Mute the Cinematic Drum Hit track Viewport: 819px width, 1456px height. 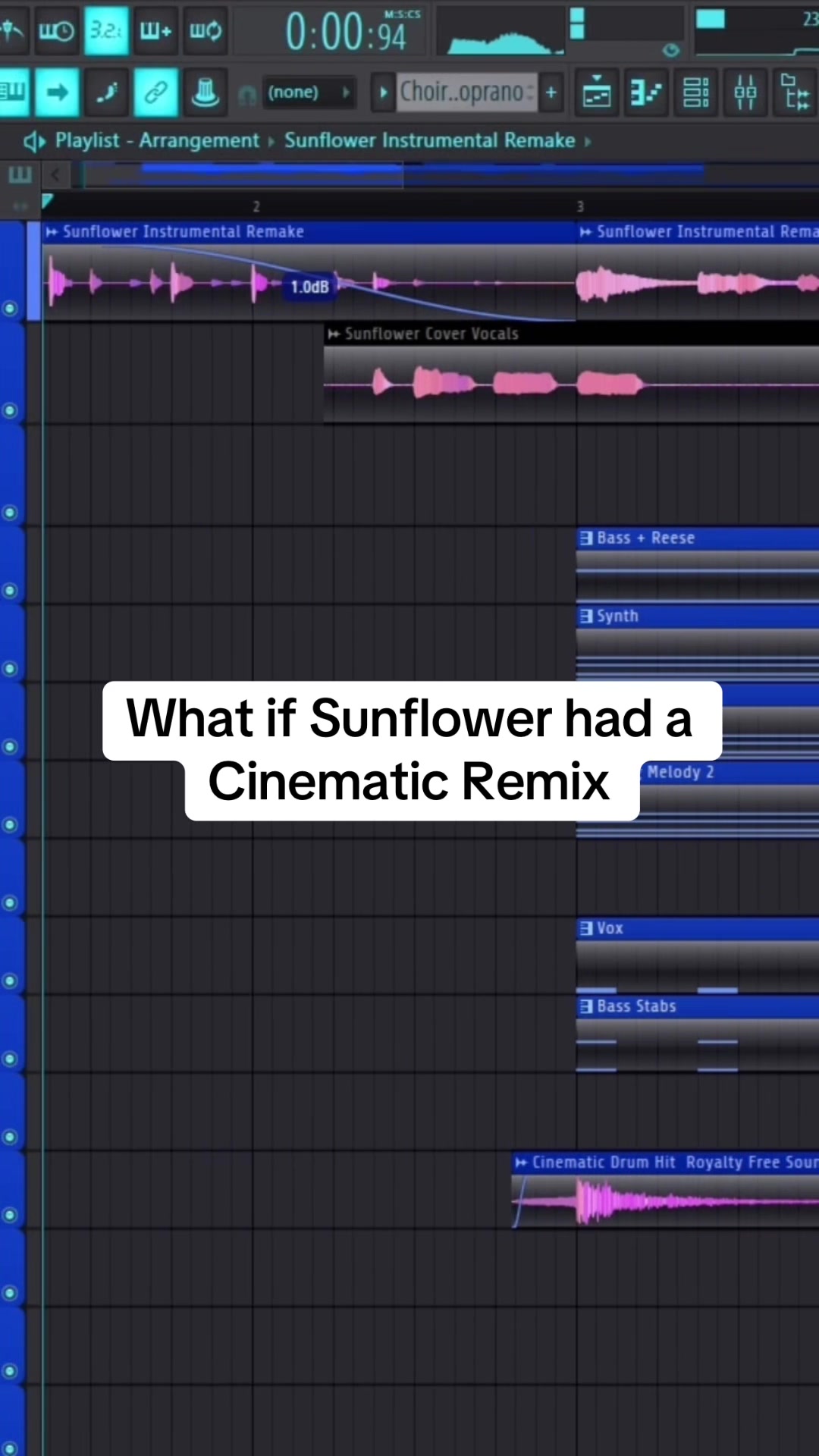point(10,1215)
